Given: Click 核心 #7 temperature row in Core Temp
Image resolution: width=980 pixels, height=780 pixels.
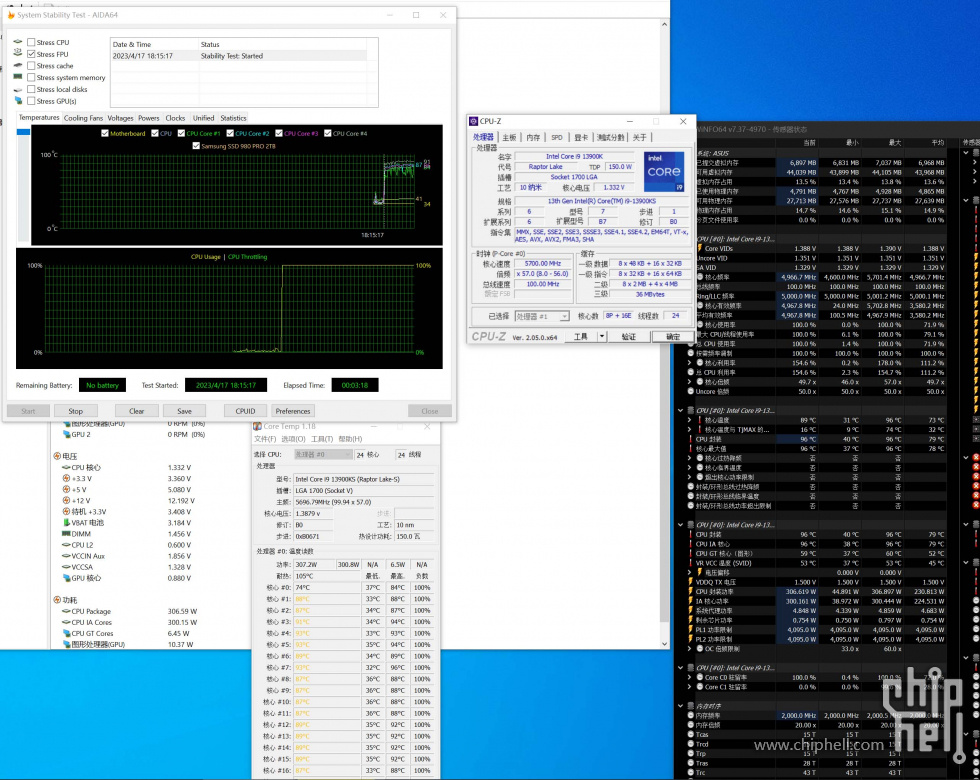Looking at the screenshot, I should click(348, 668).
